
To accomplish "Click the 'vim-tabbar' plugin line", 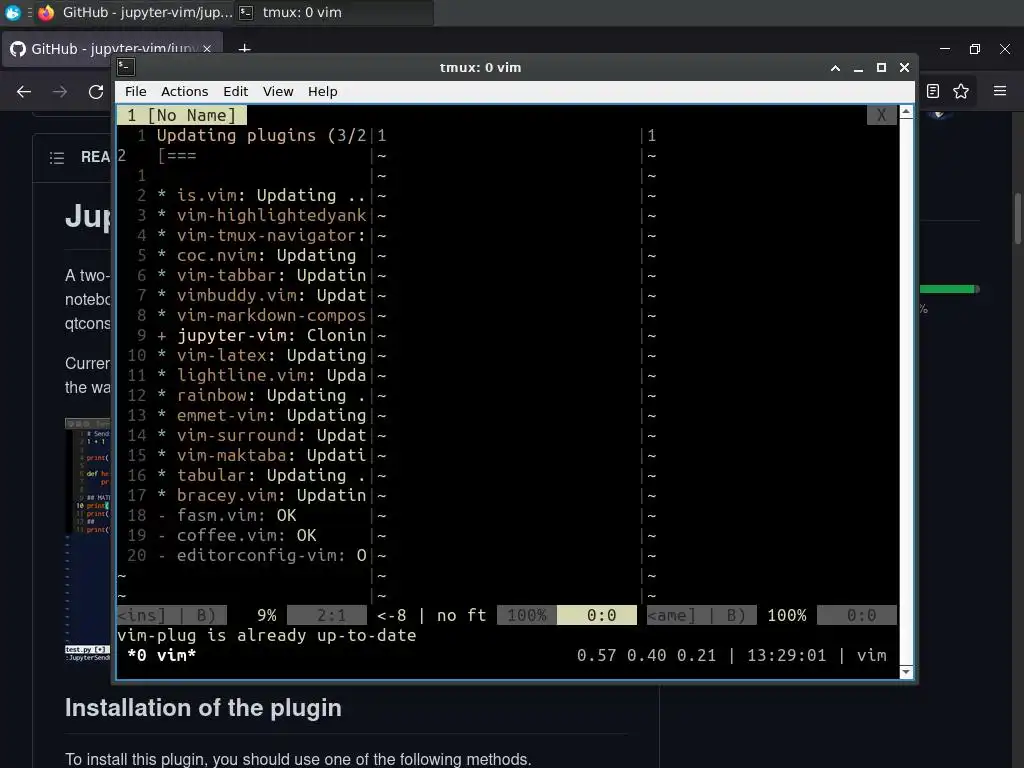I will [x=261, y=276].
